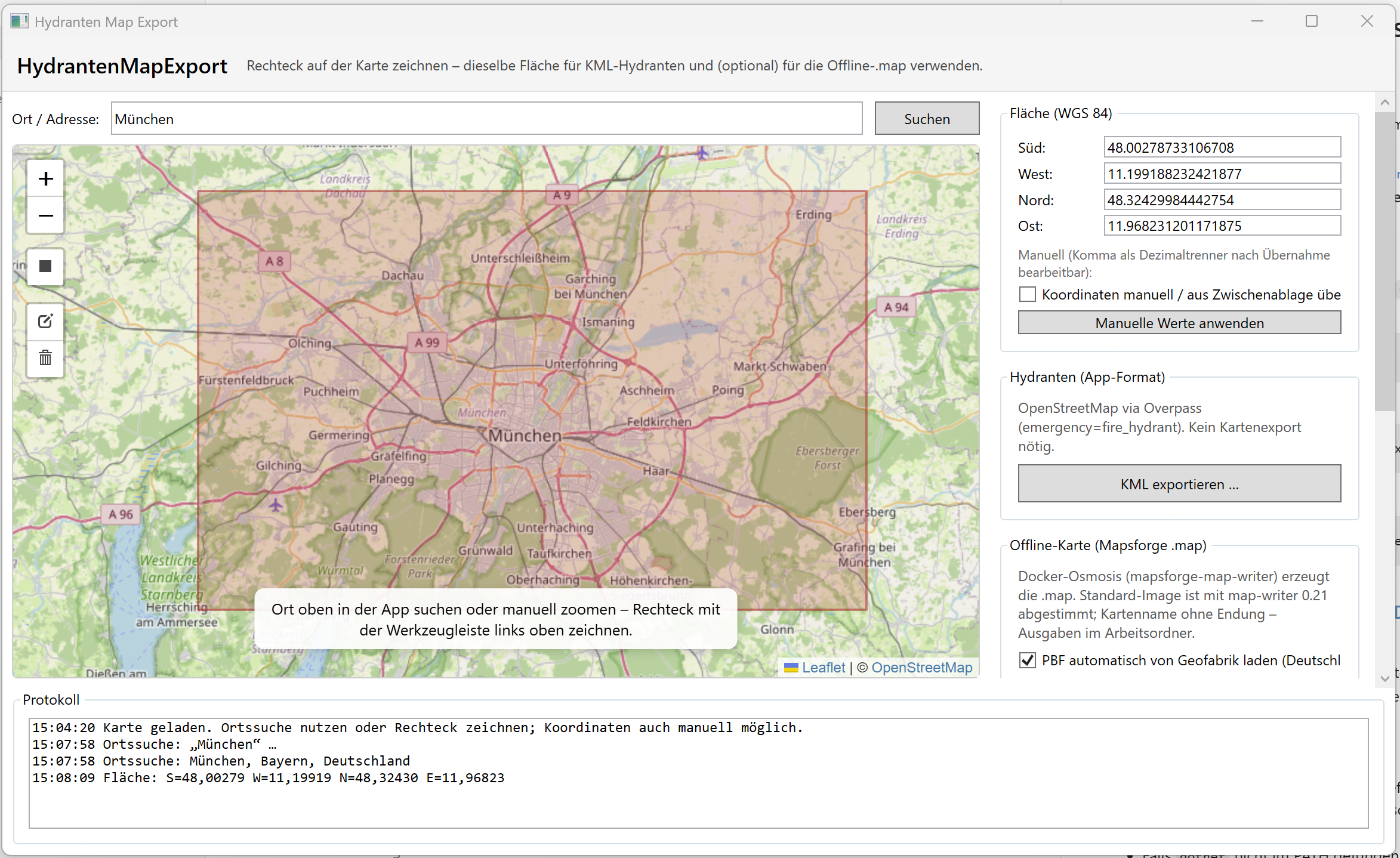Click the Markt Schwaben map label
Screen dimensions: 1400x858
780,366
